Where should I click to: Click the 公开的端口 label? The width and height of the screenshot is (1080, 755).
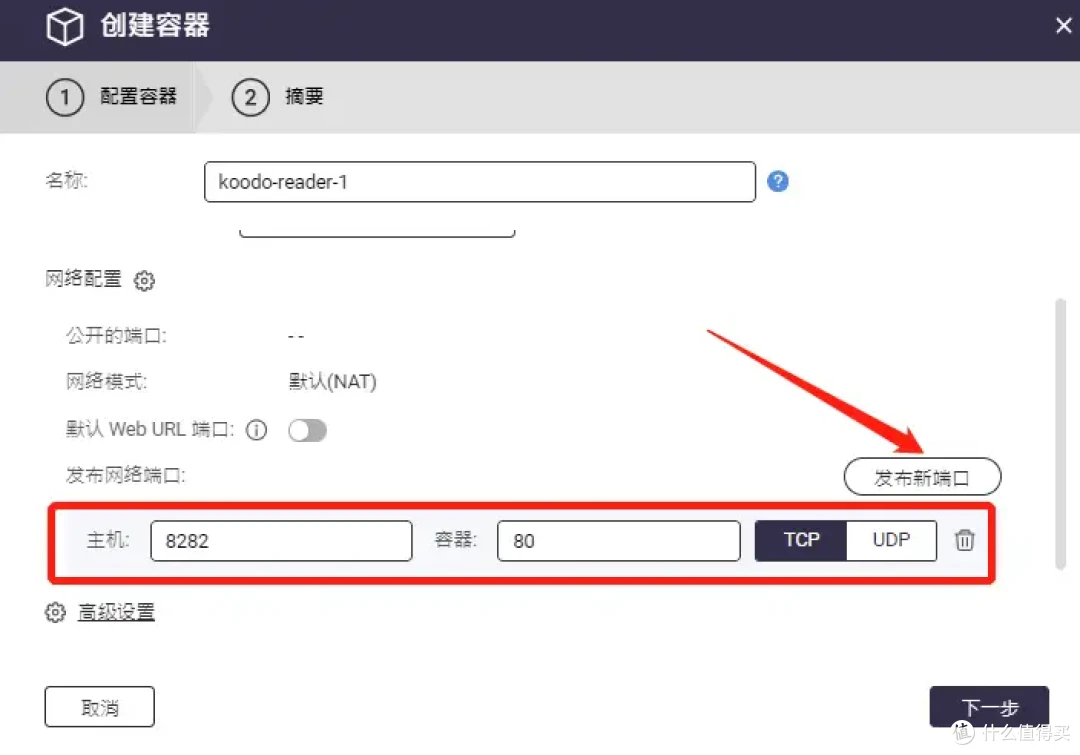pos(116,336)
